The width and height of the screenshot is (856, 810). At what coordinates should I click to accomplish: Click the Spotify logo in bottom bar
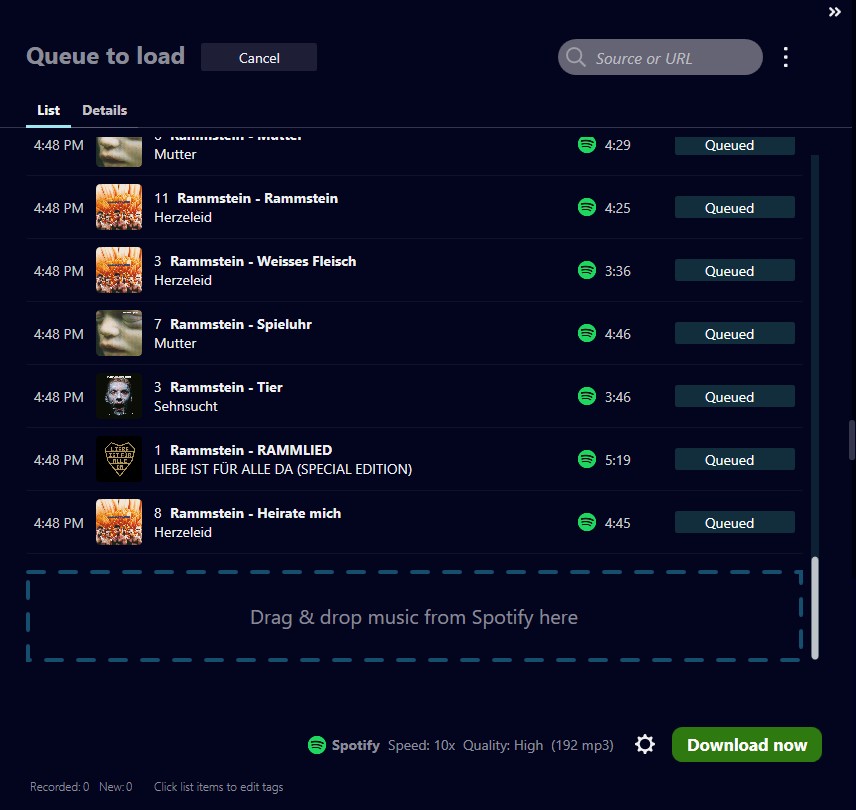pos(317,745)
